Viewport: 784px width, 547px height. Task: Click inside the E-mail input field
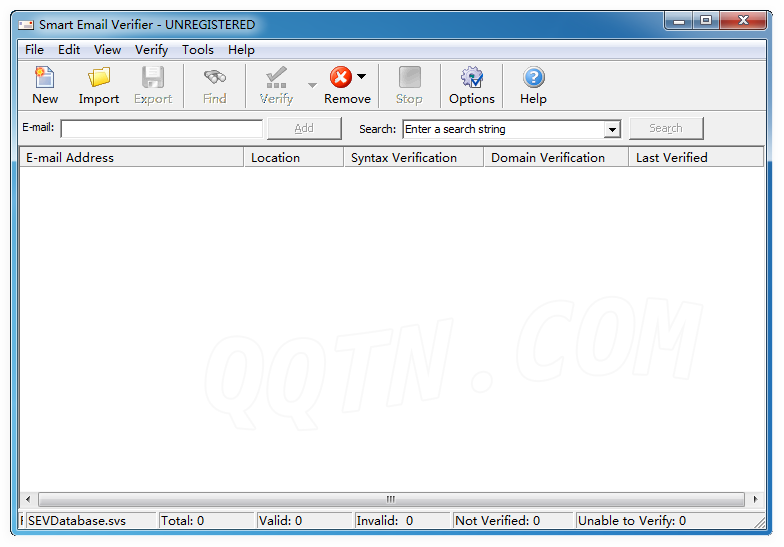(x=161, y=129)
